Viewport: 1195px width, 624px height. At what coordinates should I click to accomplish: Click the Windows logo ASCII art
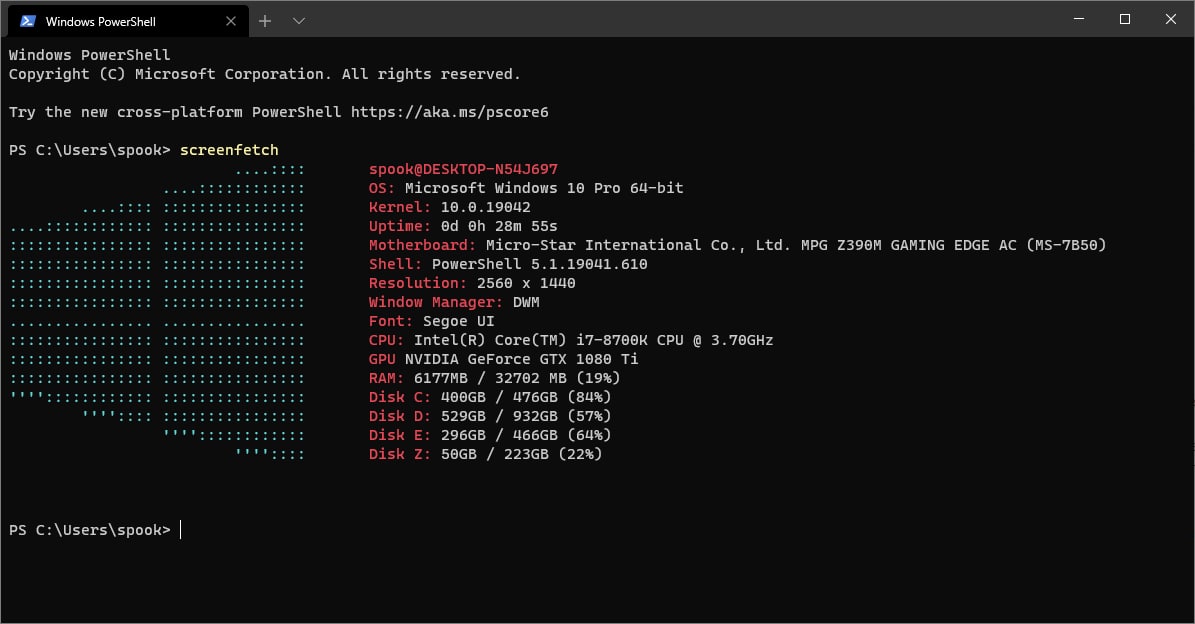coord(157,312)
